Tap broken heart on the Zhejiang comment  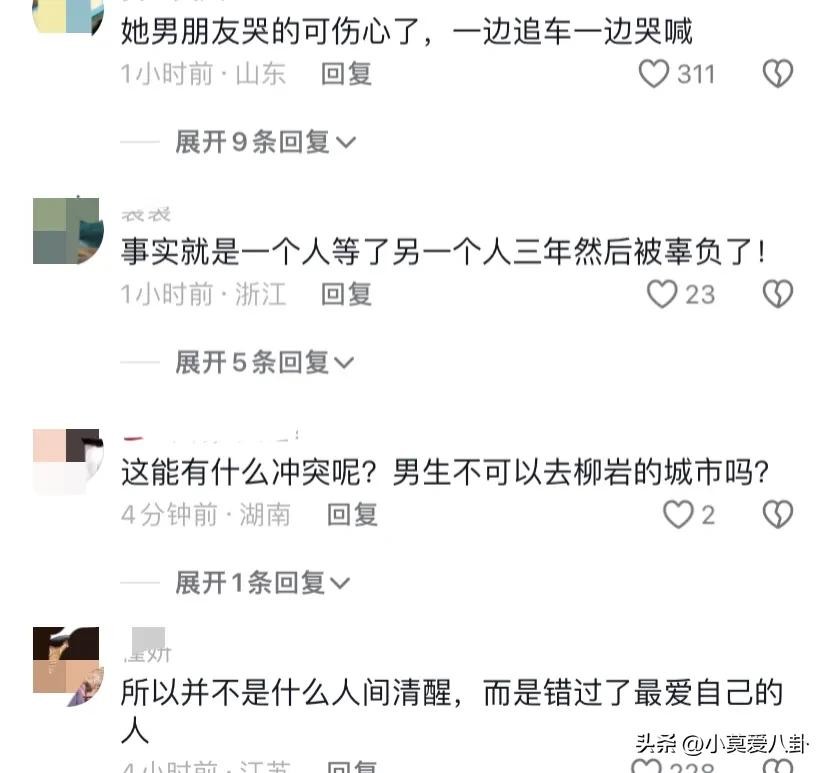point(778,294)
